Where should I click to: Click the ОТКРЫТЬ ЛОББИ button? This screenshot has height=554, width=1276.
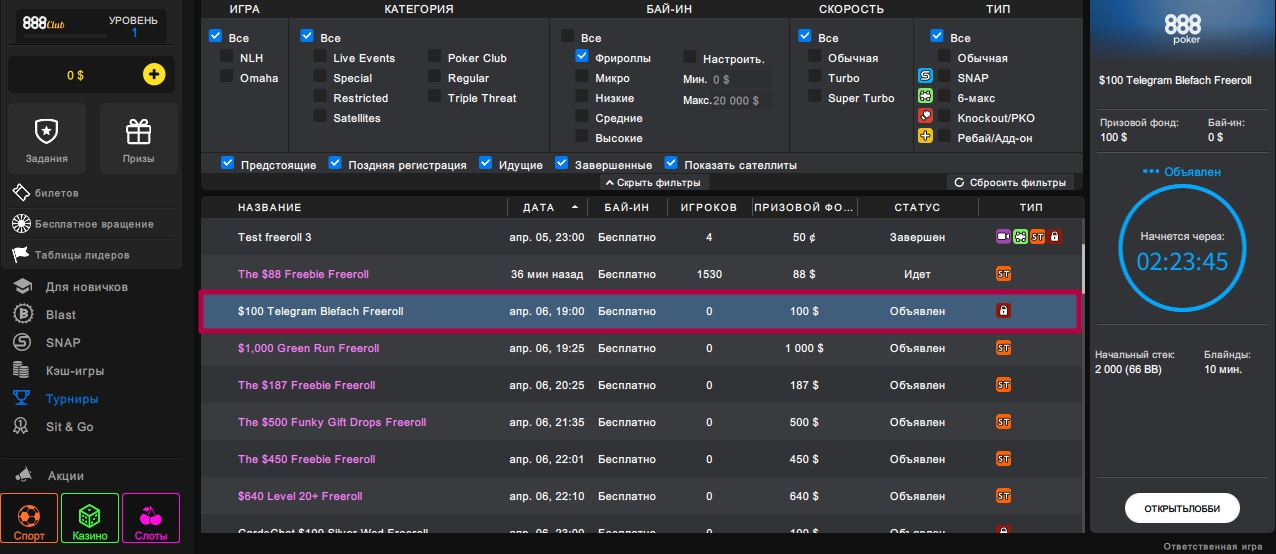coord(1182,508)
